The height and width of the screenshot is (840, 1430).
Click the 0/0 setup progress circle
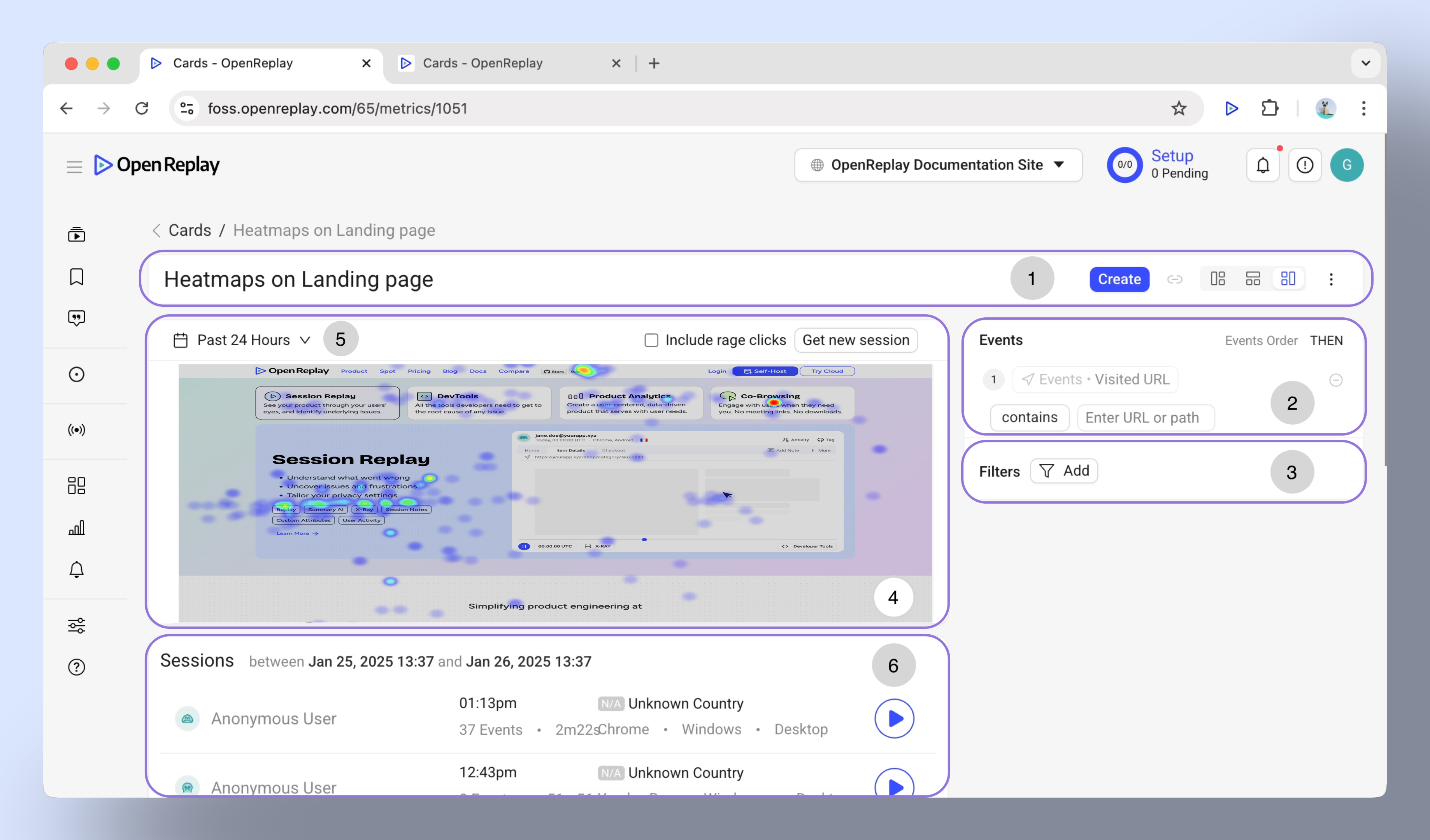point(1124,165)
